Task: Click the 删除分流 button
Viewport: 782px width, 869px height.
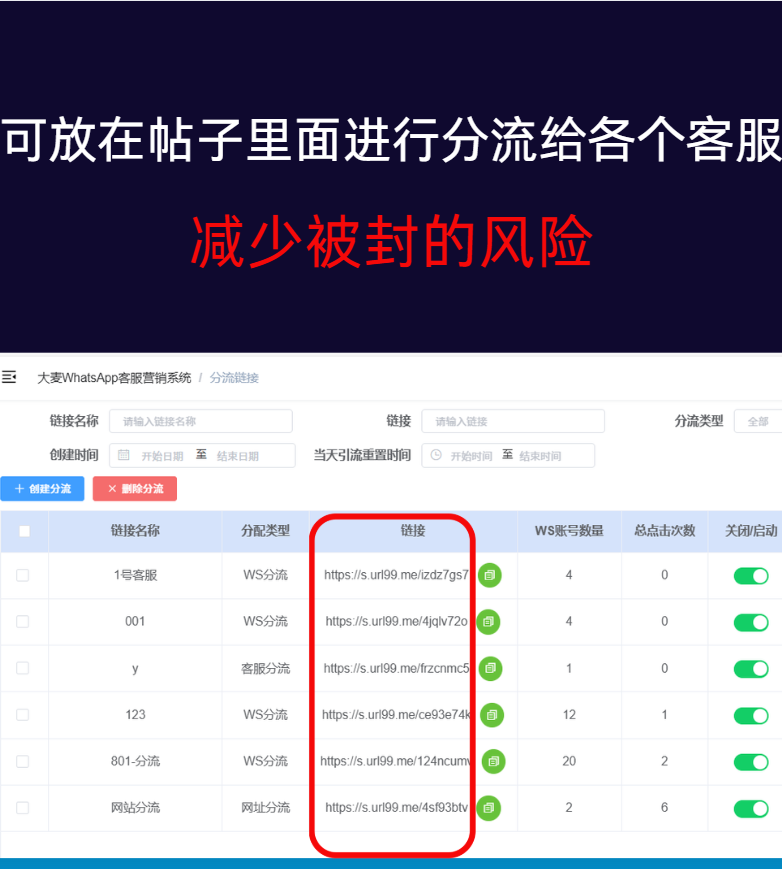Action: click(x=135, y=488)
